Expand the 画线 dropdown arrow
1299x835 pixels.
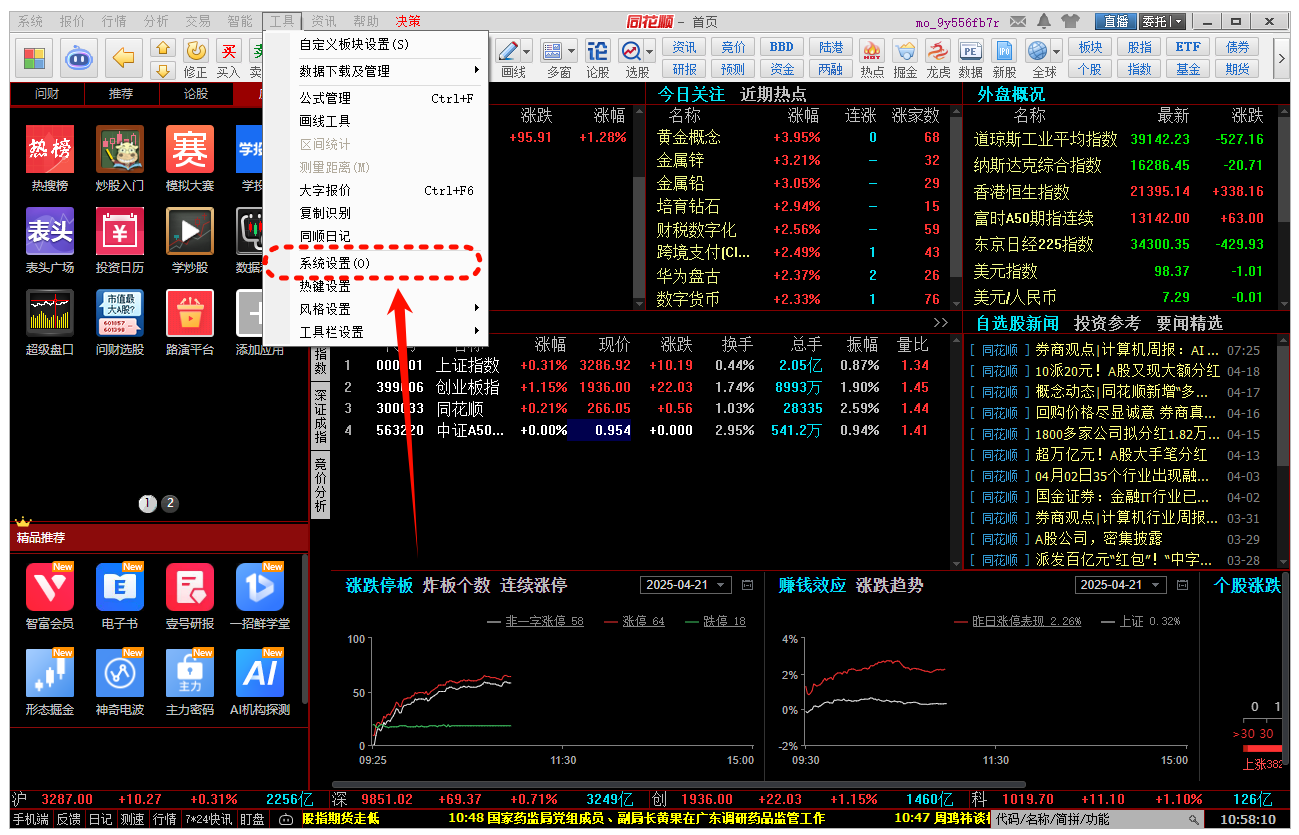tap(528, 50)
